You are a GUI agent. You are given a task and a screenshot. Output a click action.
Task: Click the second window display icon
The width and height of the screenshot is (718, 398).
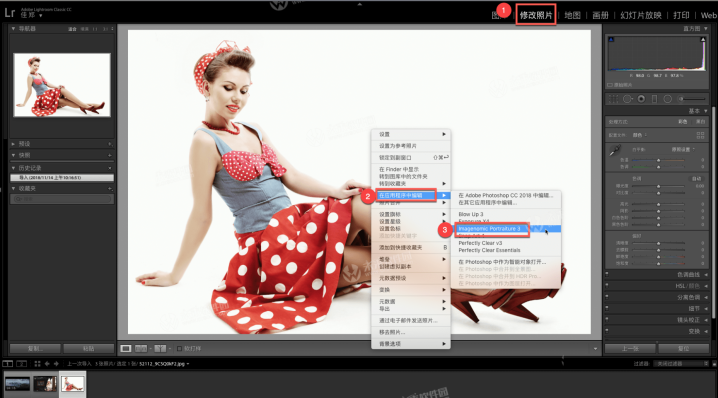22,364
